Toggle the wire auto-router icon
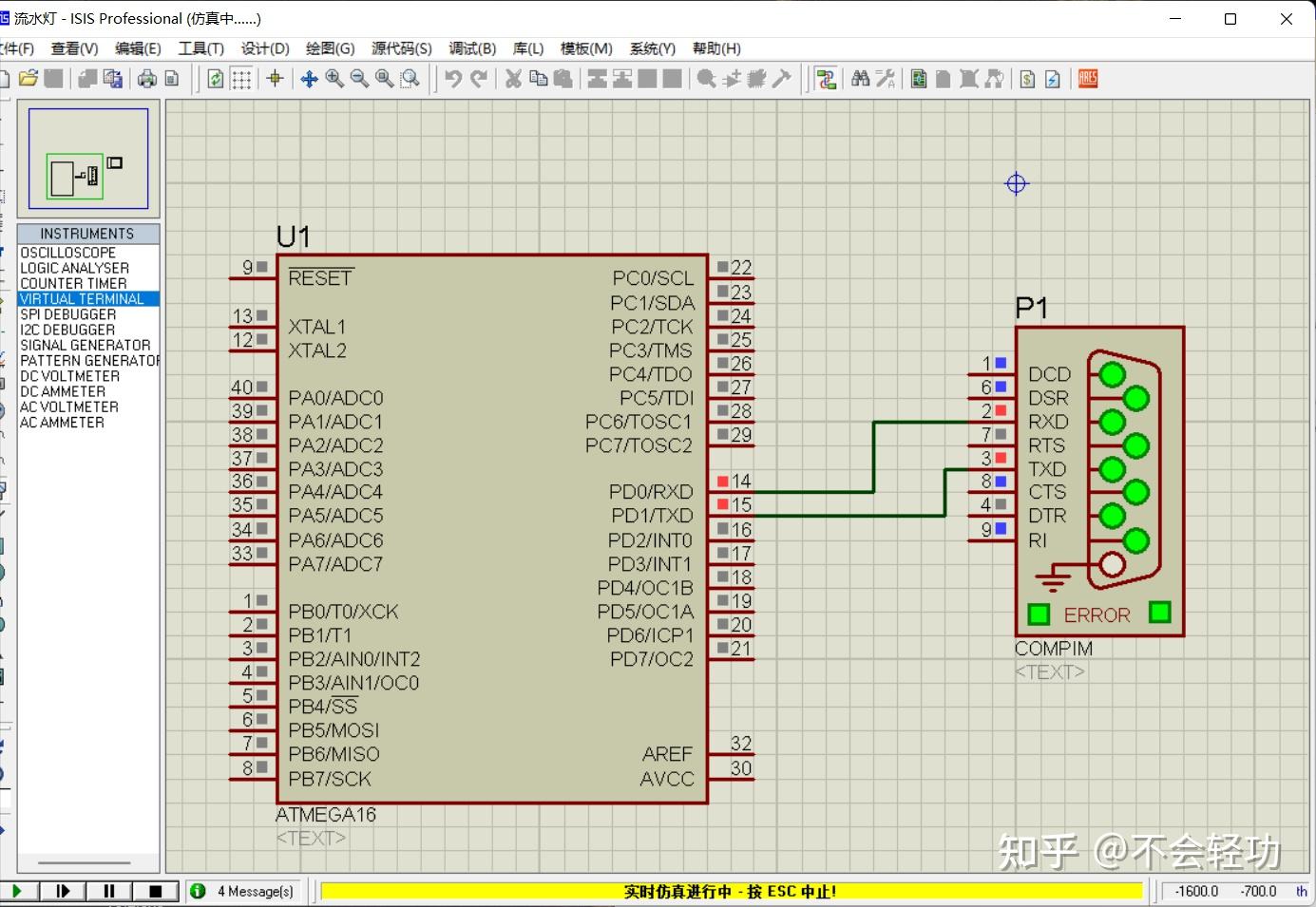 click(x=826, y=79)
